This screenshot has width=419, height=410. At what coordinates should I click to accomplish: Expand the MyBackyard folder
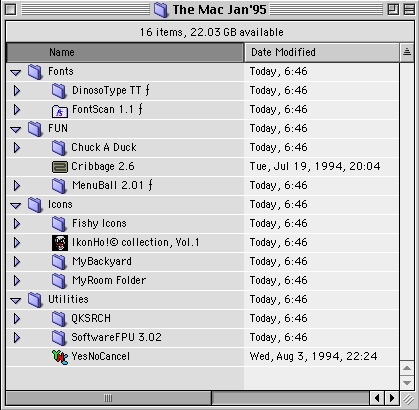pos(17,262)
